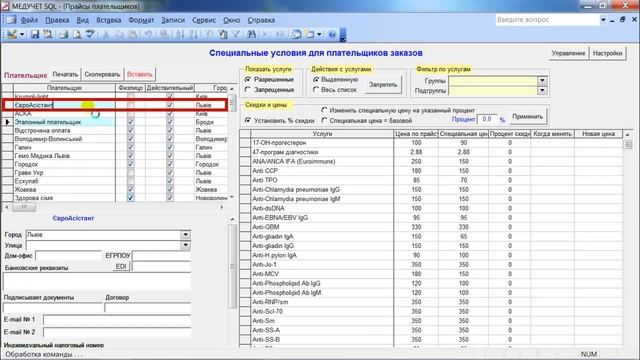The height and width of the screenshot is (360, 640).
Task: Choose Выделенную under Действия с услугами
Action: (x=316, y=79)
